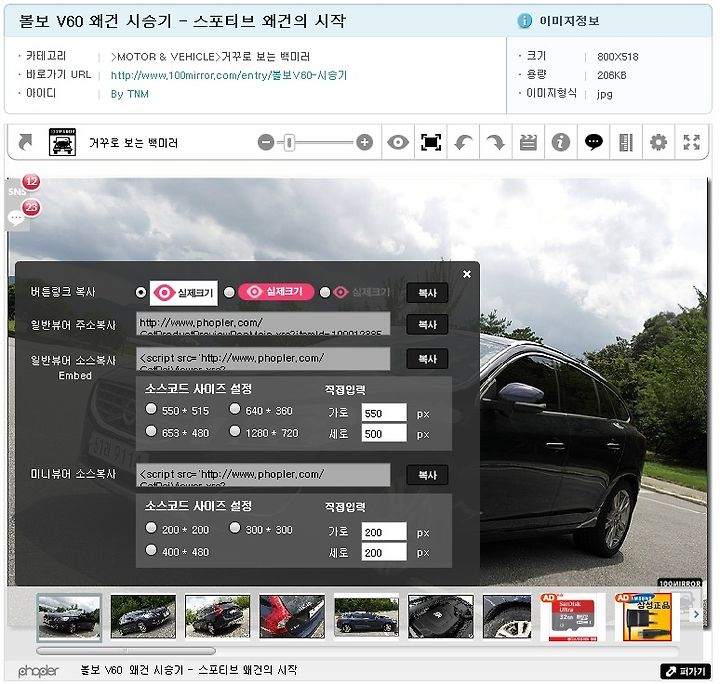This screenshot has width=720, height=684.
Task: Click the zoom slider handle
Action: click(289, 142)
